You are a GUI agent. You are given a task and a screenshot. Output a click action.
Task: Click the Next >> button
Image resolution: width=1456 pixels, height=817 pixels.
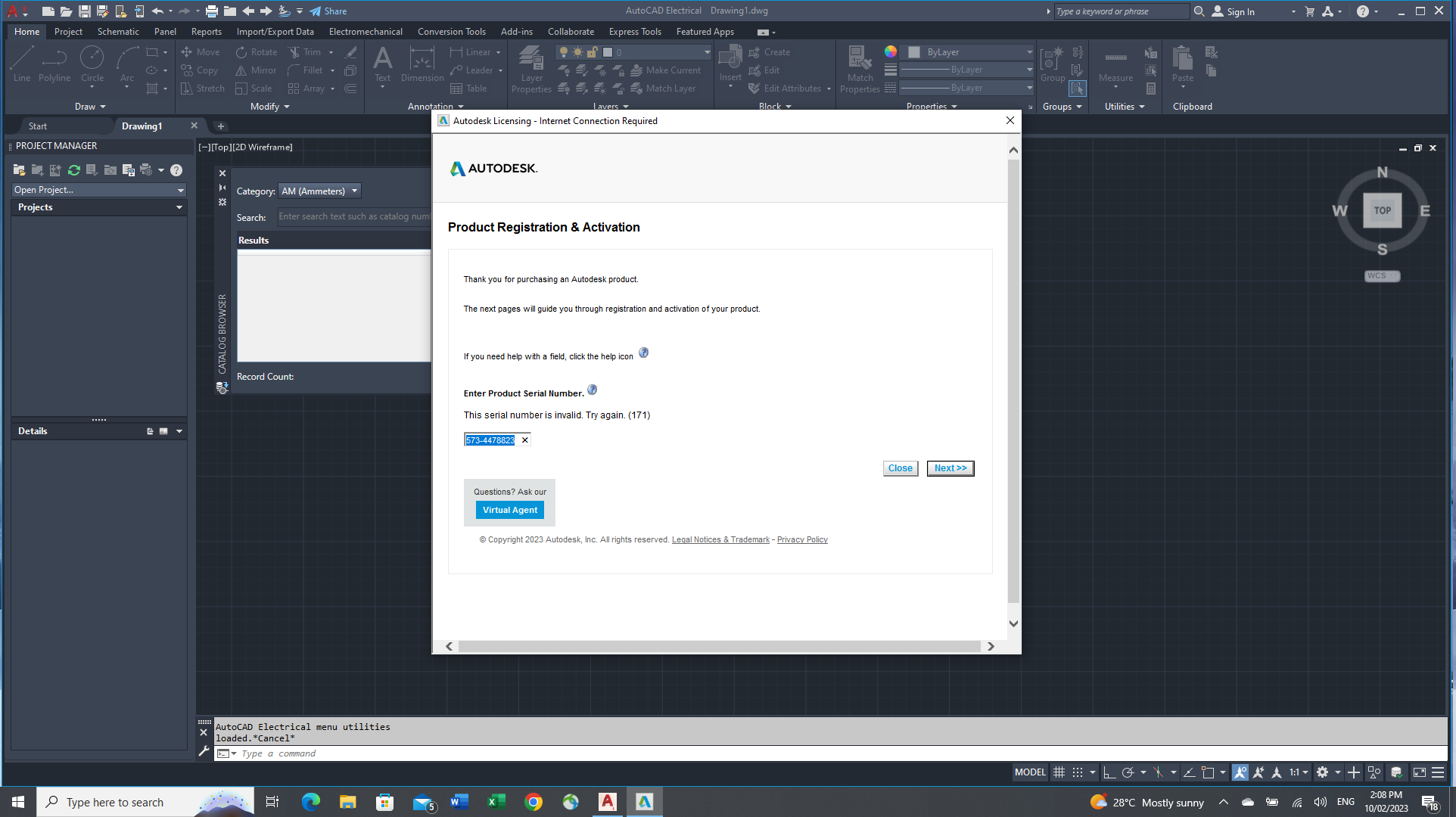pyautogui.click(x=950, y=468)
